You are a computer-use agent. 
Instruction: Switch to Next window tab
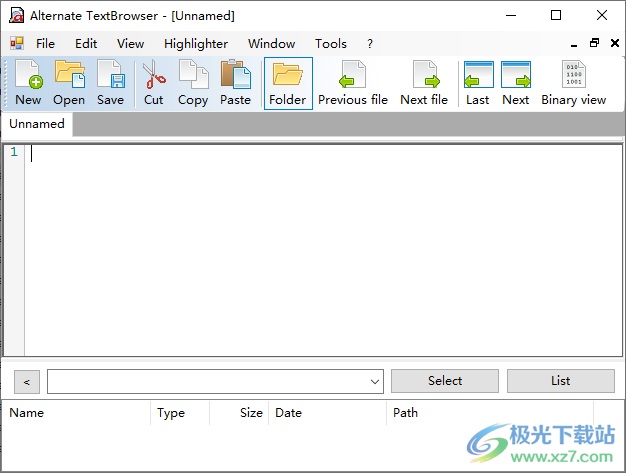coord(516,83)
